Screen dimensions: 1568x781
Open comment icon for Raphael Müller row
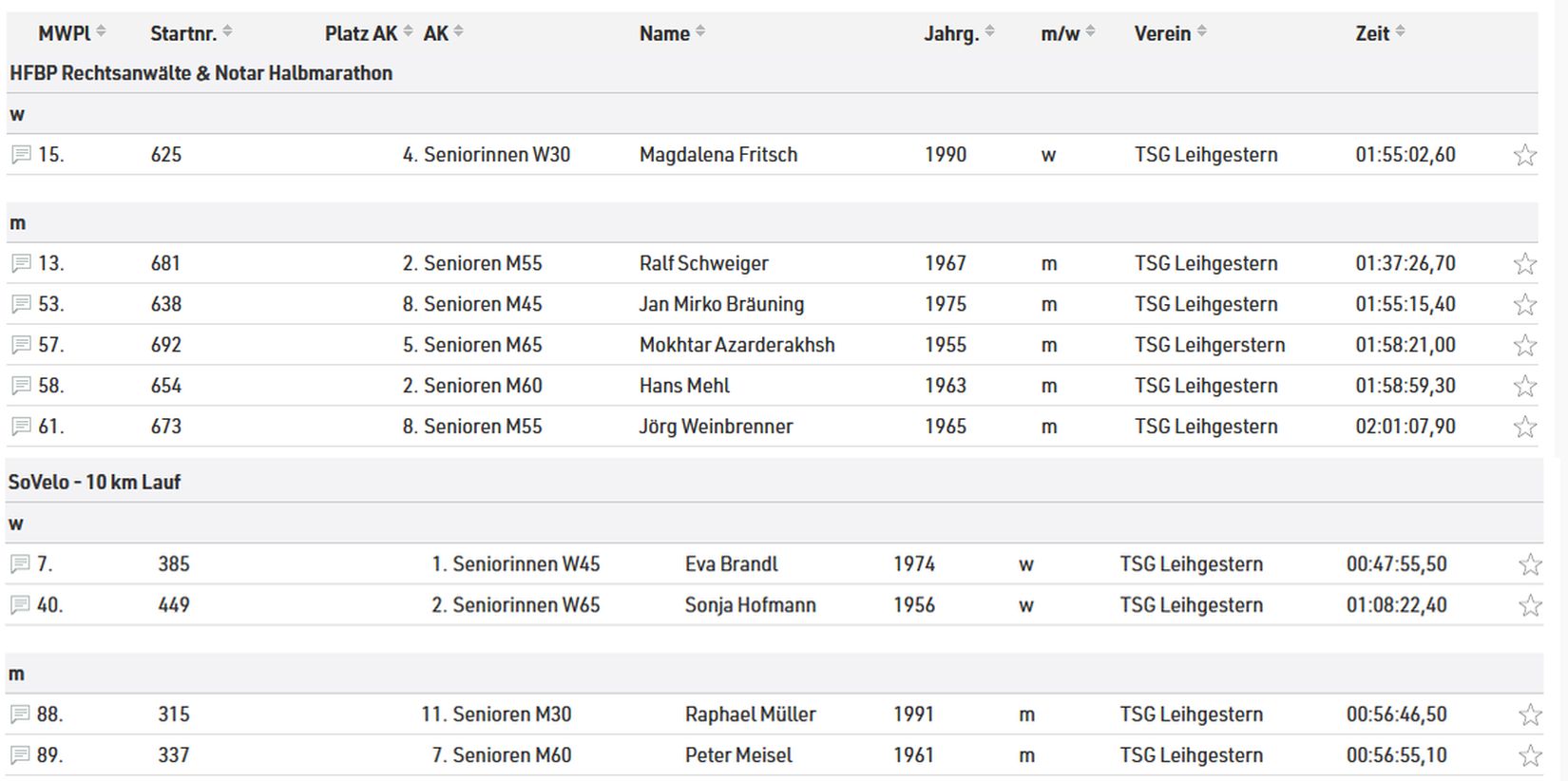click(x=20, y=714)
